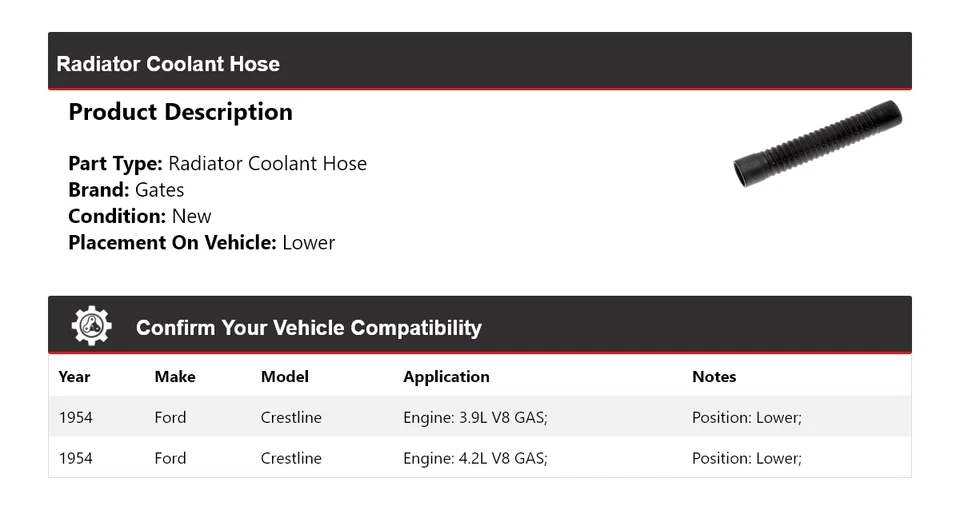The image size is (960, 510).
Task: Select the Confirm Your Vehicle Compatibility heading
Action: coord(308,328)
